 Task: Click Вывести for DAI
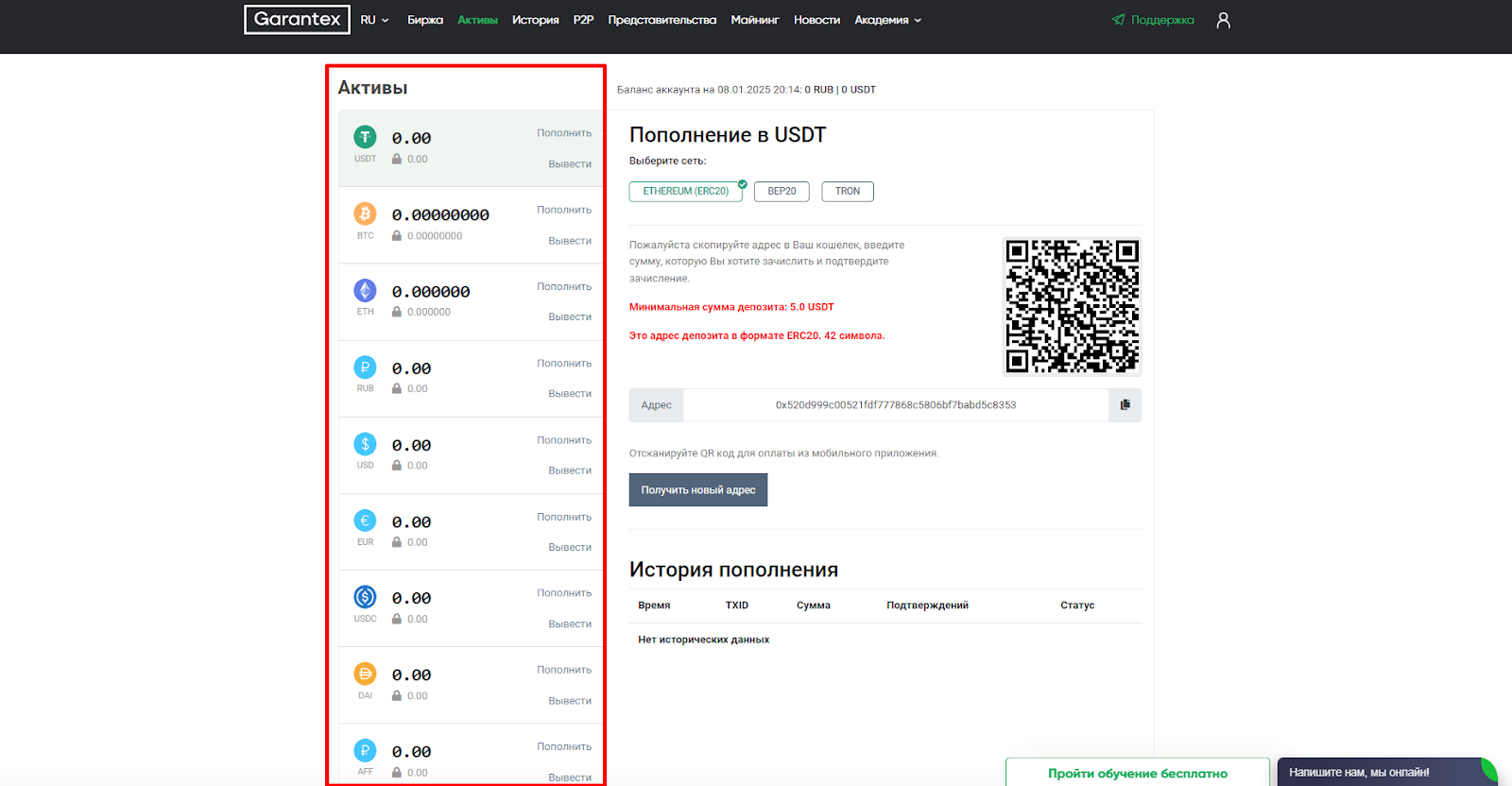point(570,701)
